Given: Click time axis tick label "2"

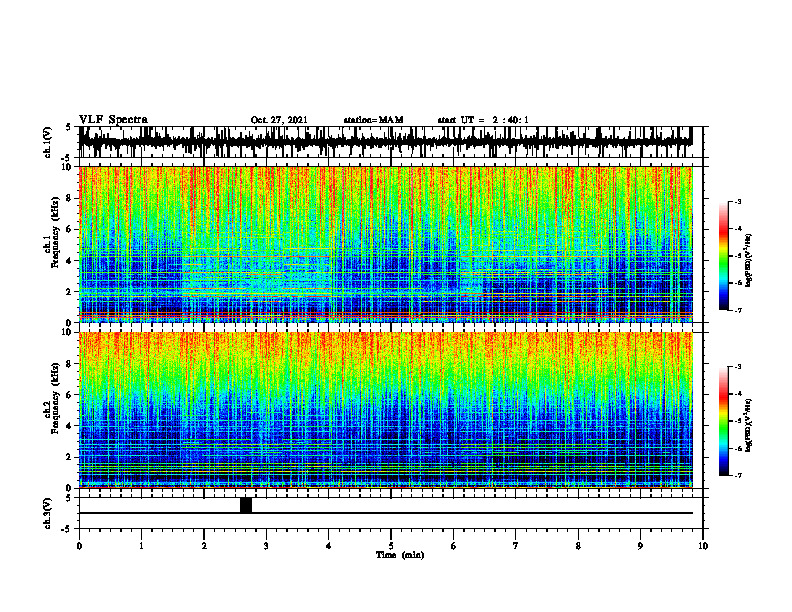Looking at the screenshot, I should [204, 546].
